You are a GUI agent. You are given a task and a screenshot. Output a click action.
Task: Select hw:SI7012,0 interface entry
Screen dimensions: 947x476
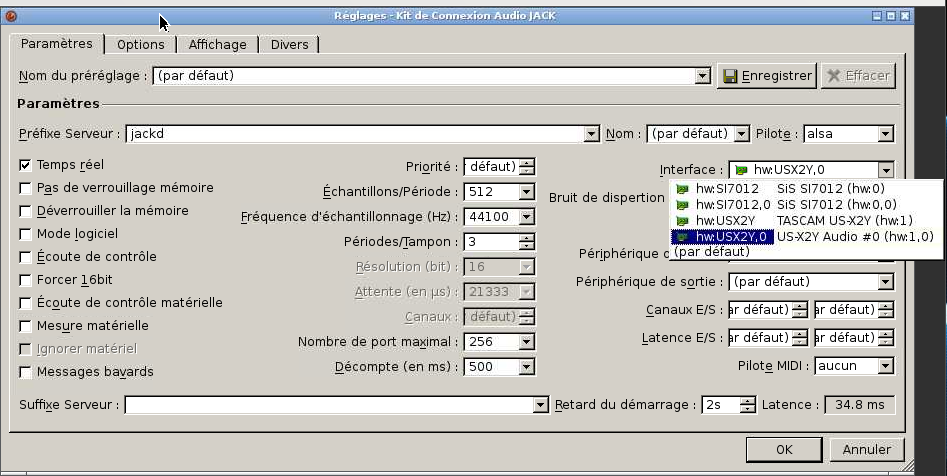coord(805,205)
